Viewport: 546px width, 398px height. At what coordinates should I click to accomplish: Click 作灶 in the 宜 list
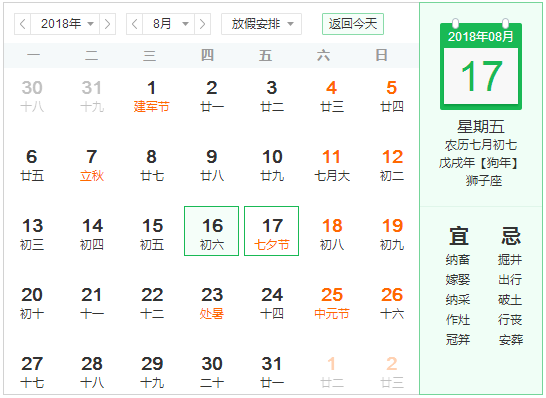pyautogui.click(x=458, y=319)
